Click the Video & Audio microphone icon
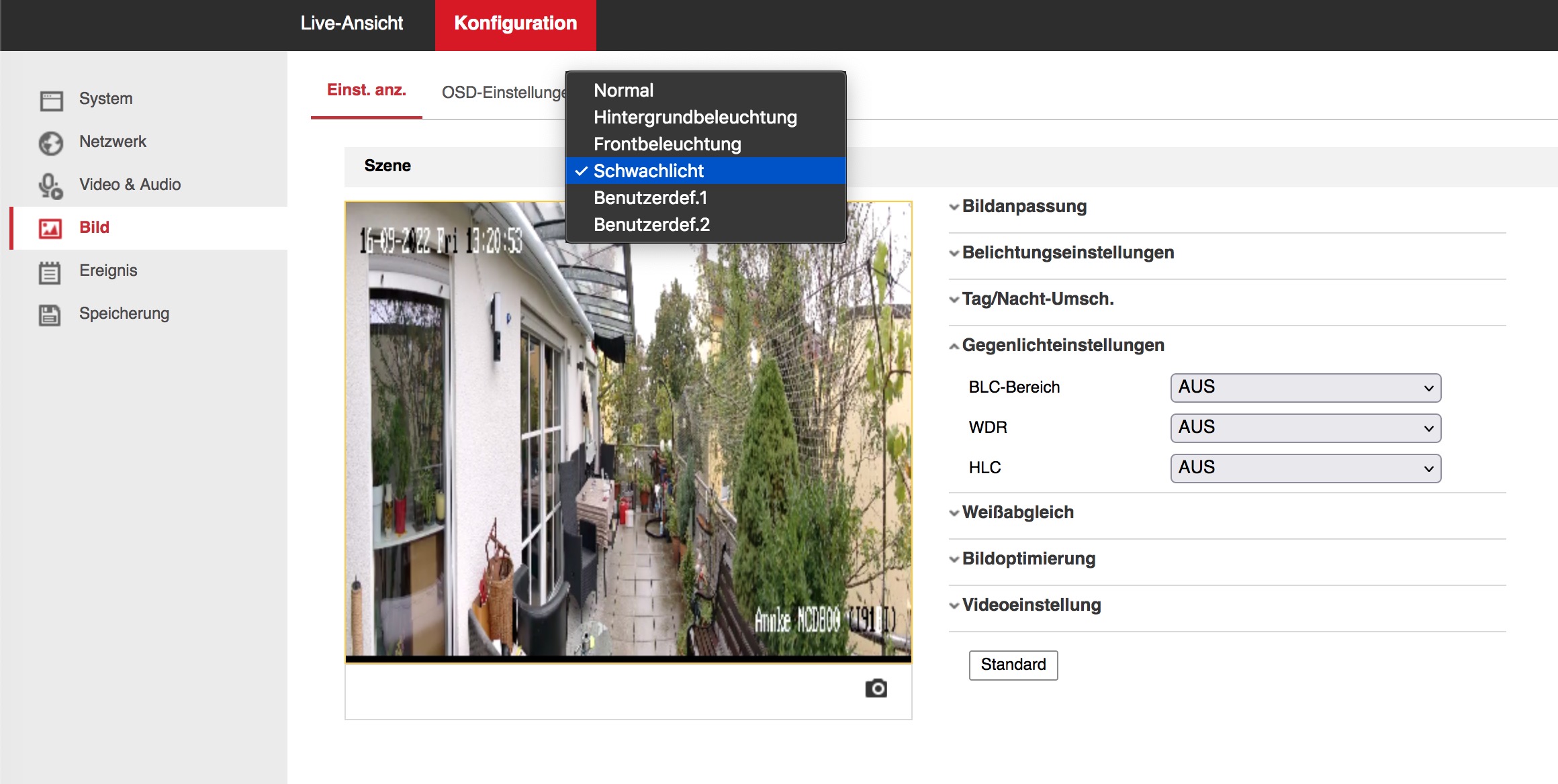This screenshot has width=1558, height=784. [x=51, y=186]
